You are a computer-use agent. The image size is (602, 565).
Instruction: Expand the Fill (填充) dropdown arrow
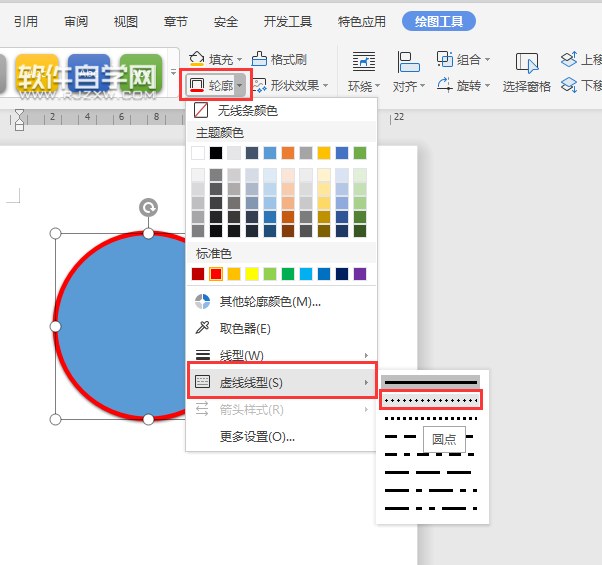[240, 60]
